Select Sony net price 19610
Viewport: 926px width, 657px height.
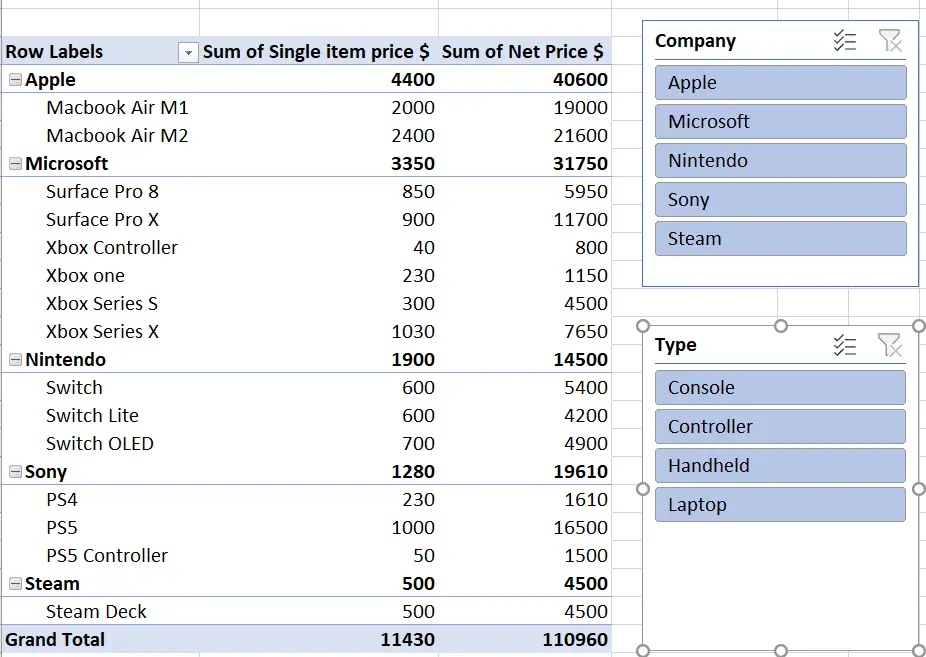point(580,472)
